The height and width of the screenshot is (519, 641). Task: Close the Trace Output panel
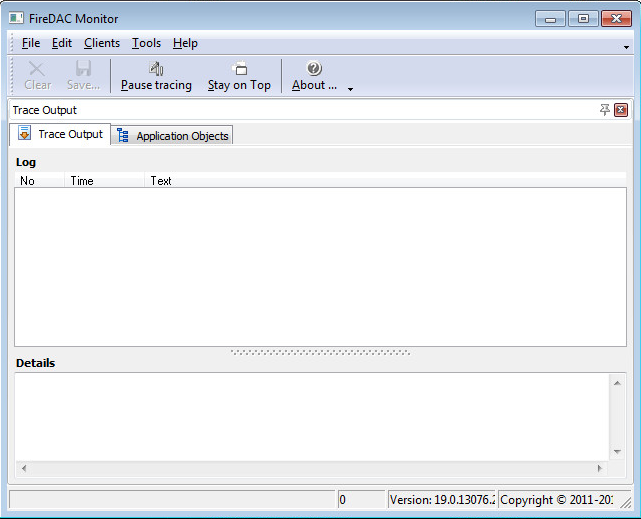621,110
